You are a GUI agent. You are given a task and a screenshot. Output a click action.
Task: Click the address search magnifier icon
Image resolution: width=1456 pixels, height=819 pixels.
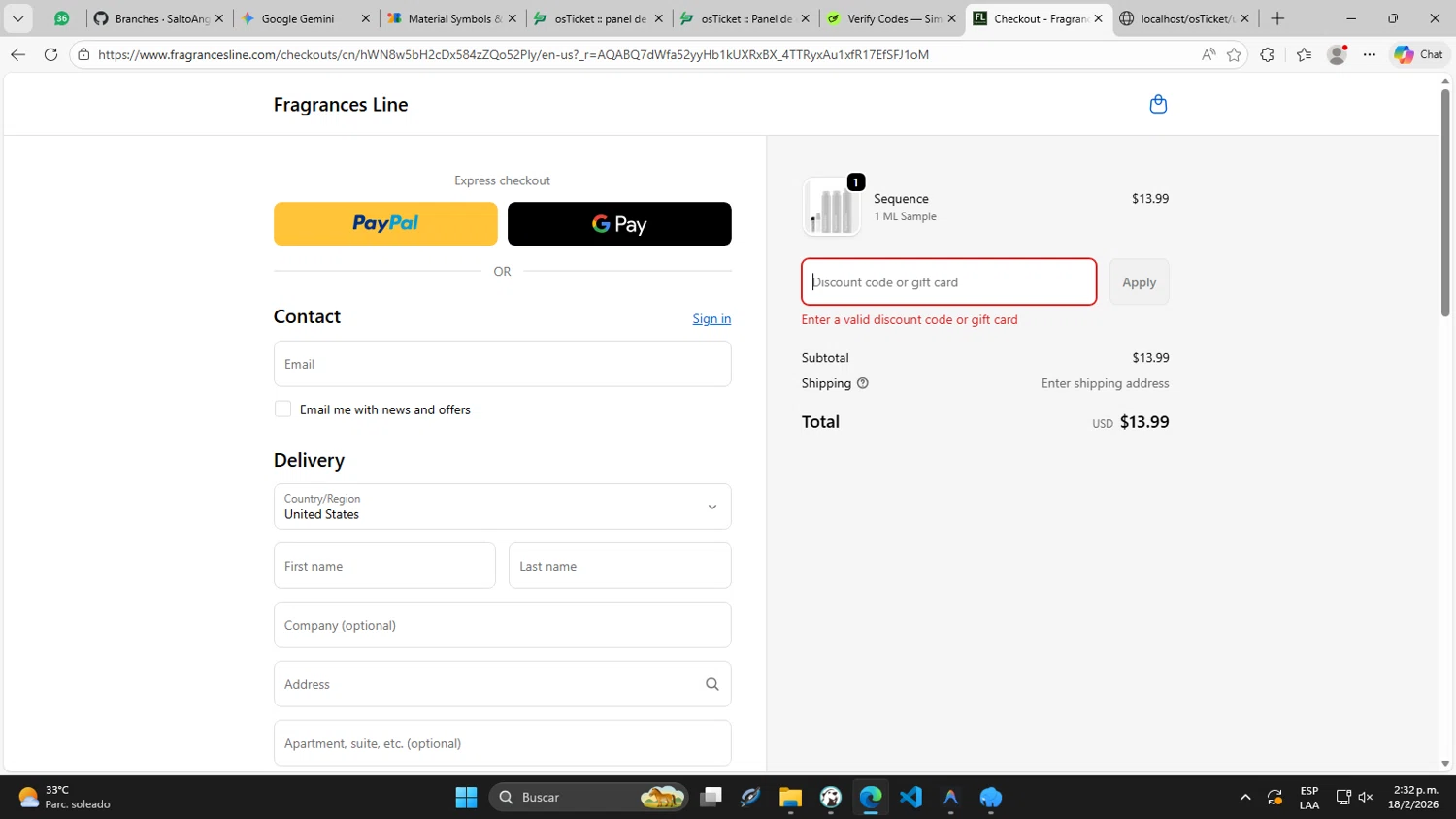pyautogui.click(x=712, y=684)
